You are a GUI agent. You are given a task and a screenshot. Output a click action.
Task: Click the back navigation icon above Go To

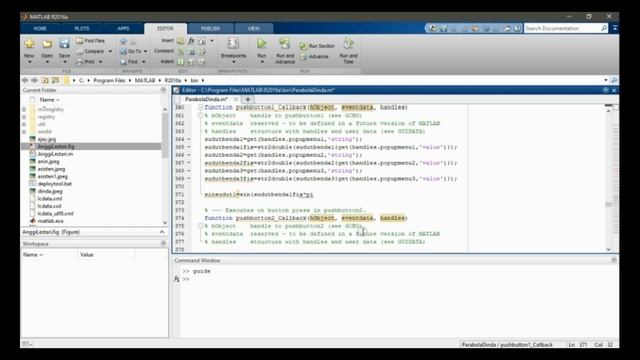(123, 41)
